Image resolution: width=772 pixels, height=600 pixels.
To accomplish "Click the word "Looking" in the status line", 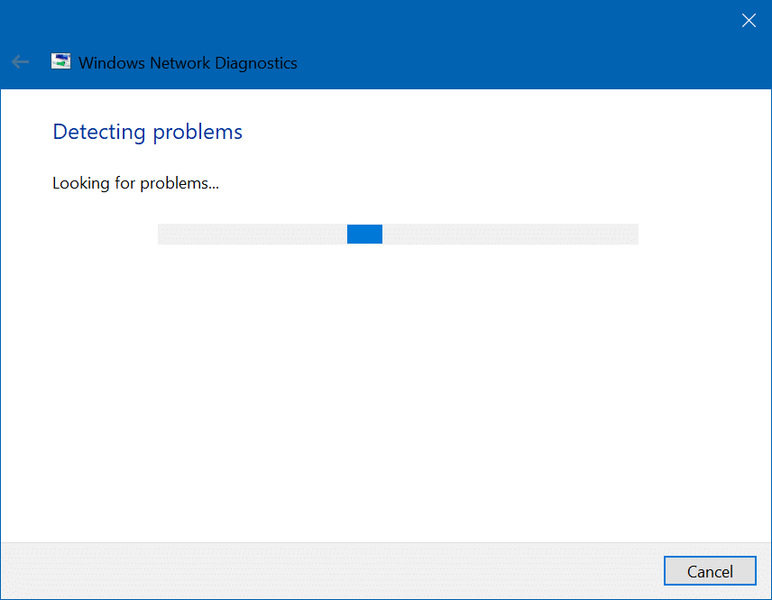I will [81, 183].
